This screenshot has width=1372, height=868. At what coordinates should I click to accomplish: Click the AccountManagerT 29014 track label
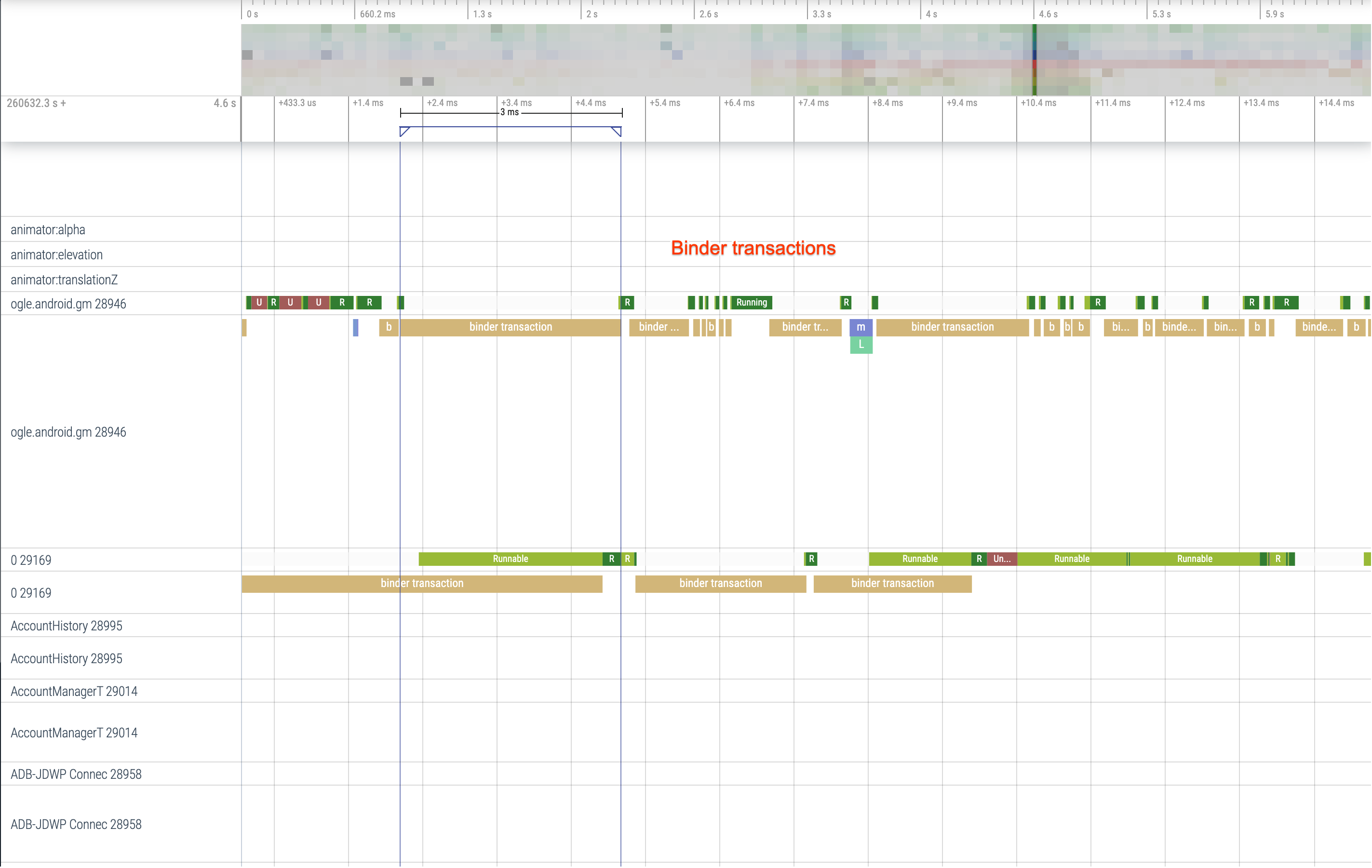(x=74, y=691)
